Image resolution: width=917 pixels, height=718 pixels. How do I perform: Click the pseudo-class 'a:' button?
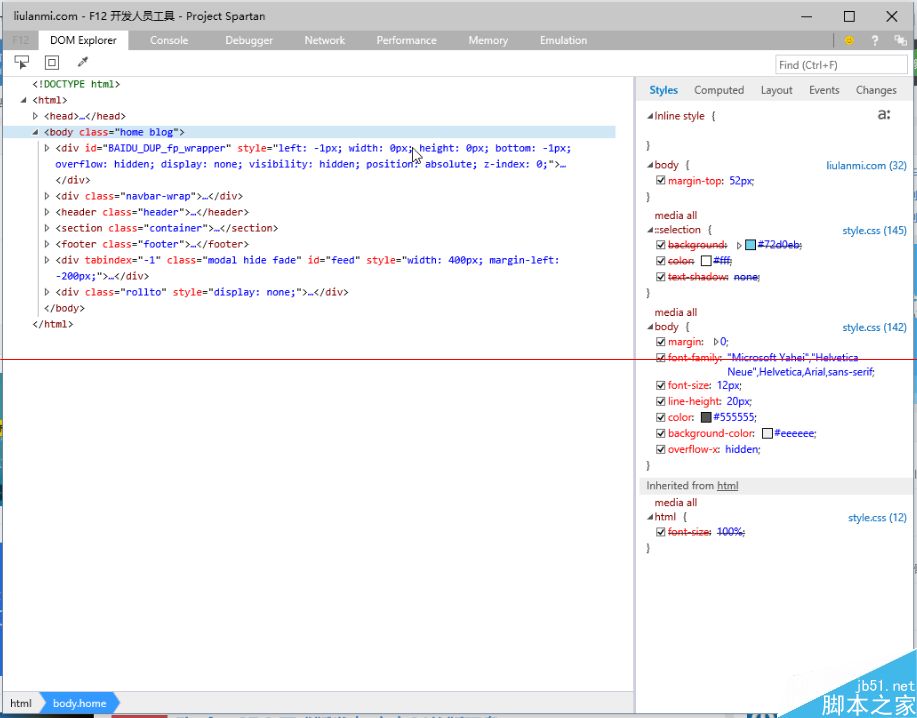pos(883,116)
